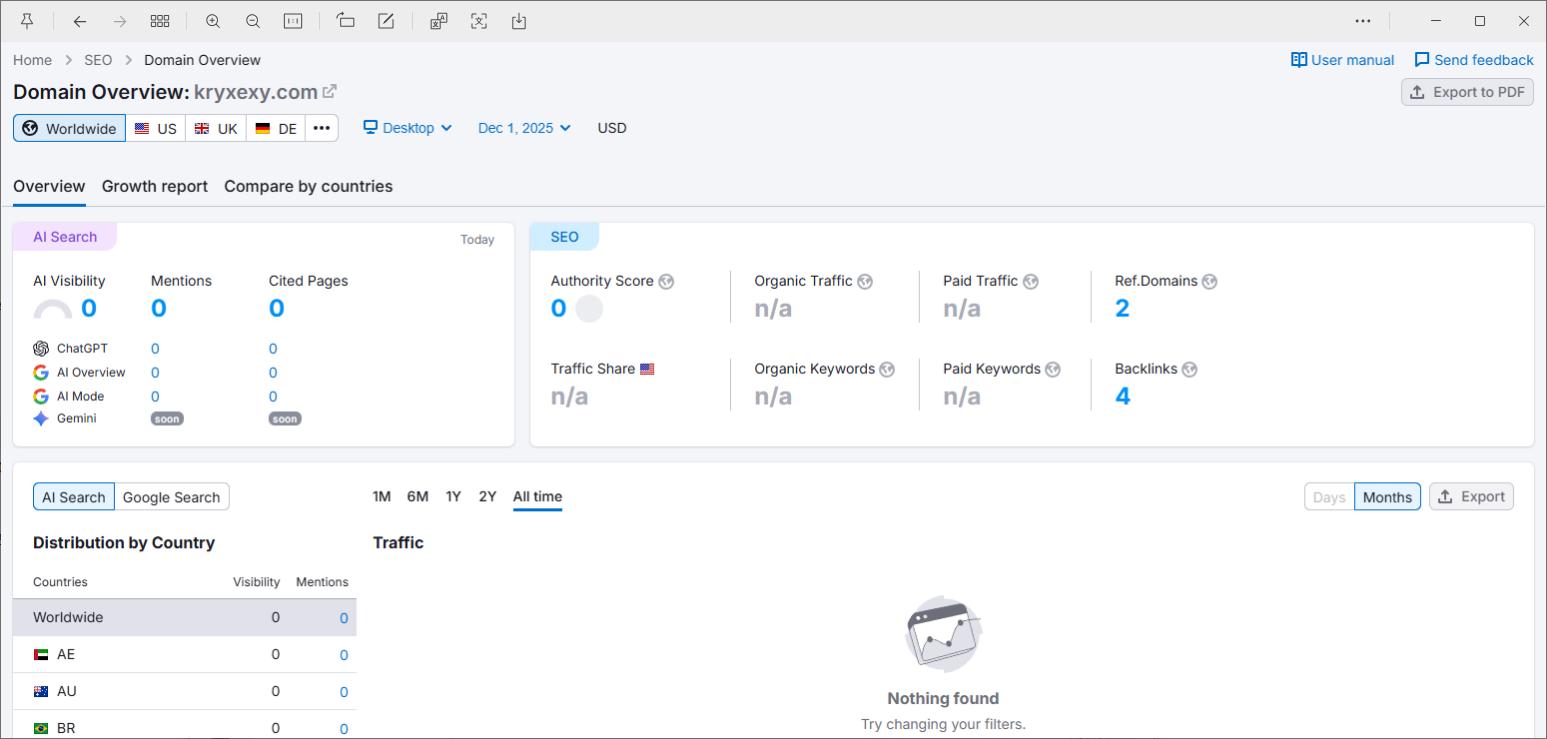Switch chart granularity to Months

point(1387,497)
